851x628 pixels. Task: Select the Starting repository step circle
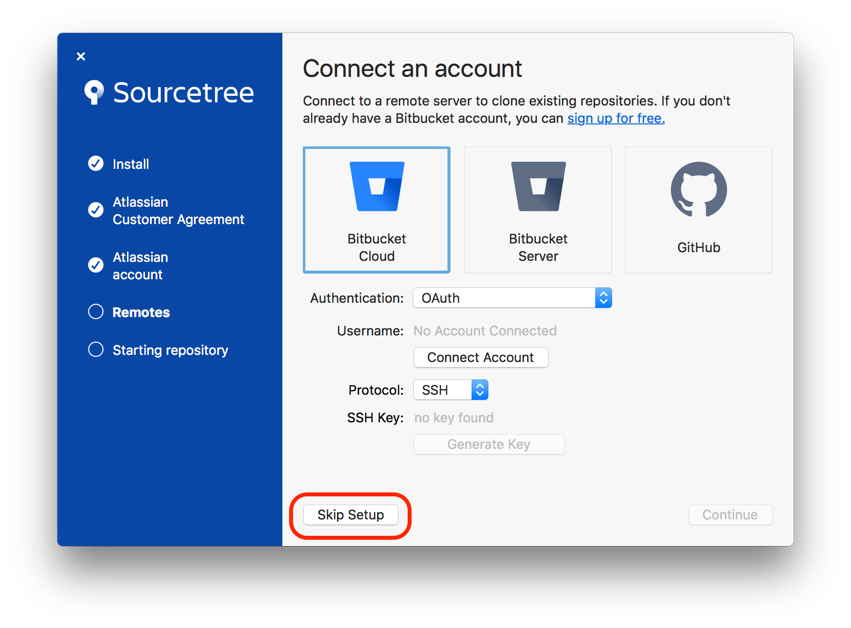pyautogui.click(x=96, y=350)
